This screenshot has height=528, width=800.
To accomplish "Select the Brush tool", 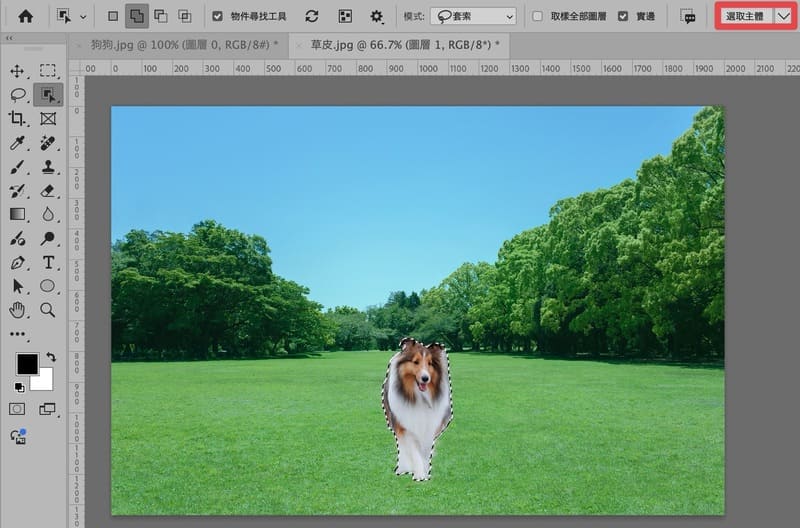I will 17,167.
